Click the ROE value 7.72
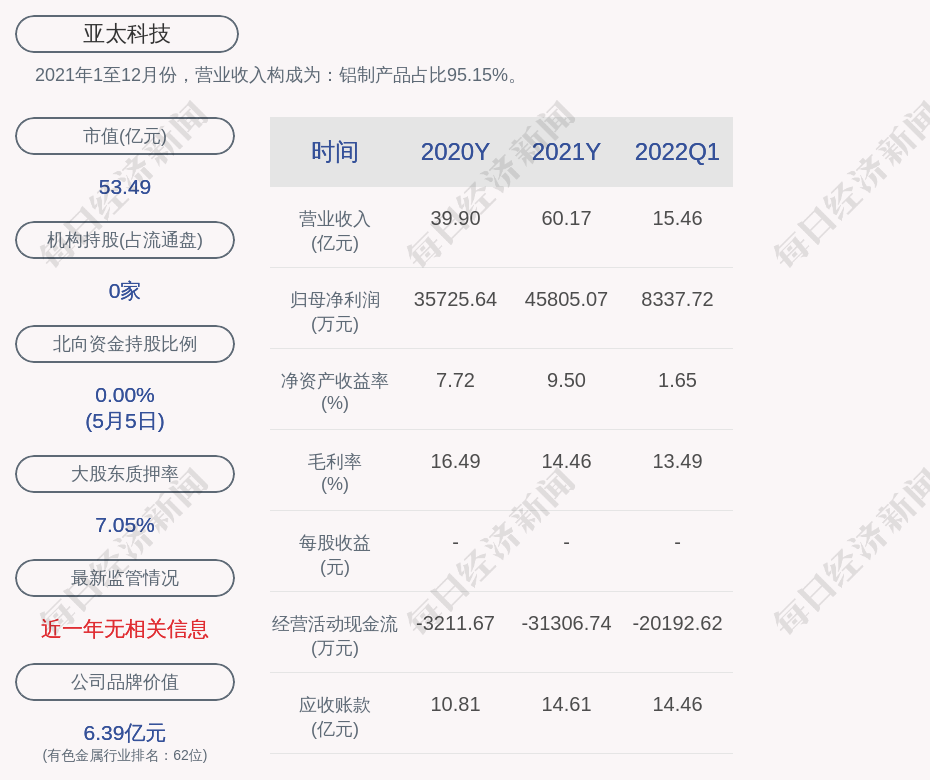 456,380
